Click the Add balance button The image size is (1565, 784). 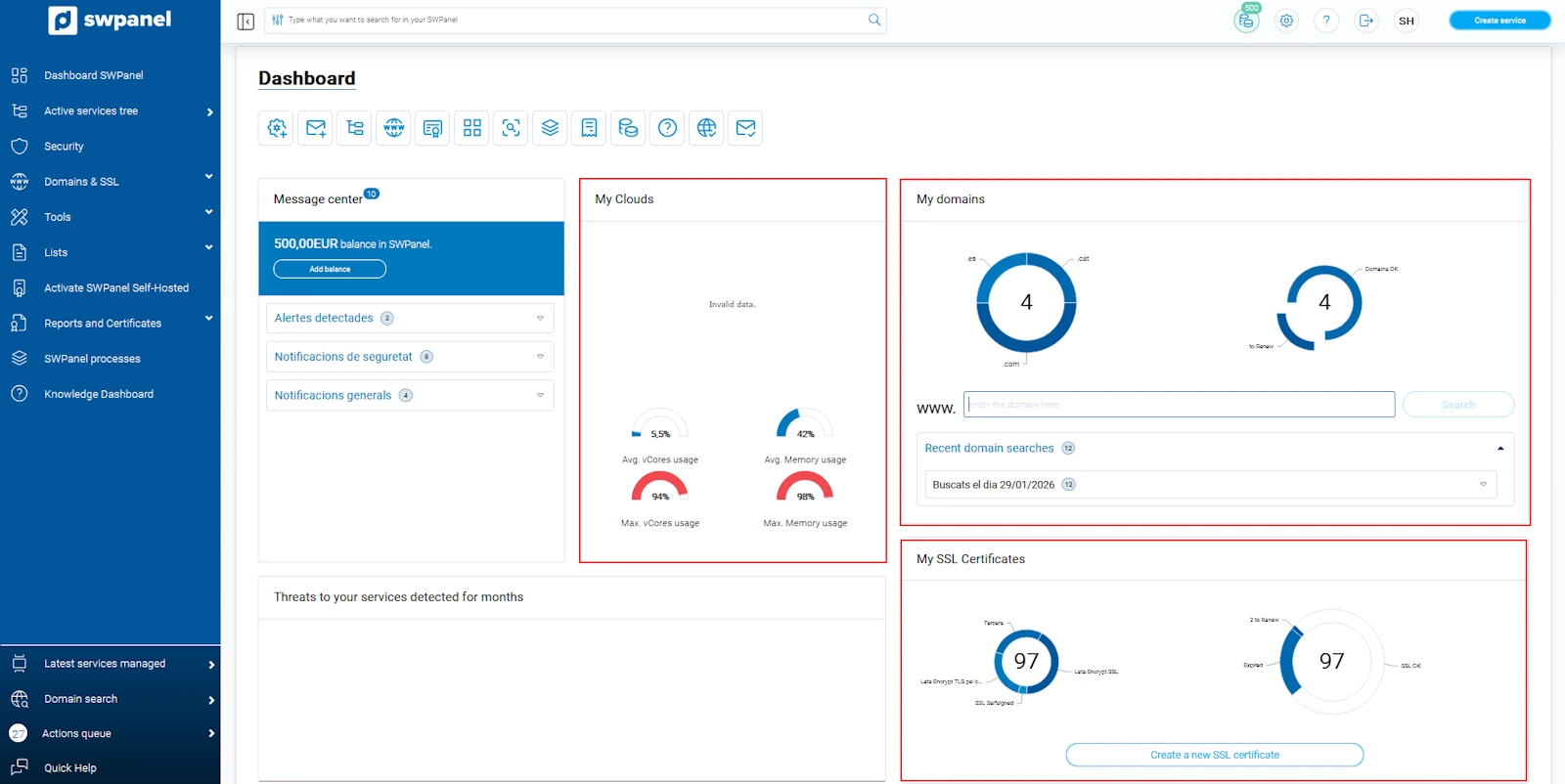[330, 269]
